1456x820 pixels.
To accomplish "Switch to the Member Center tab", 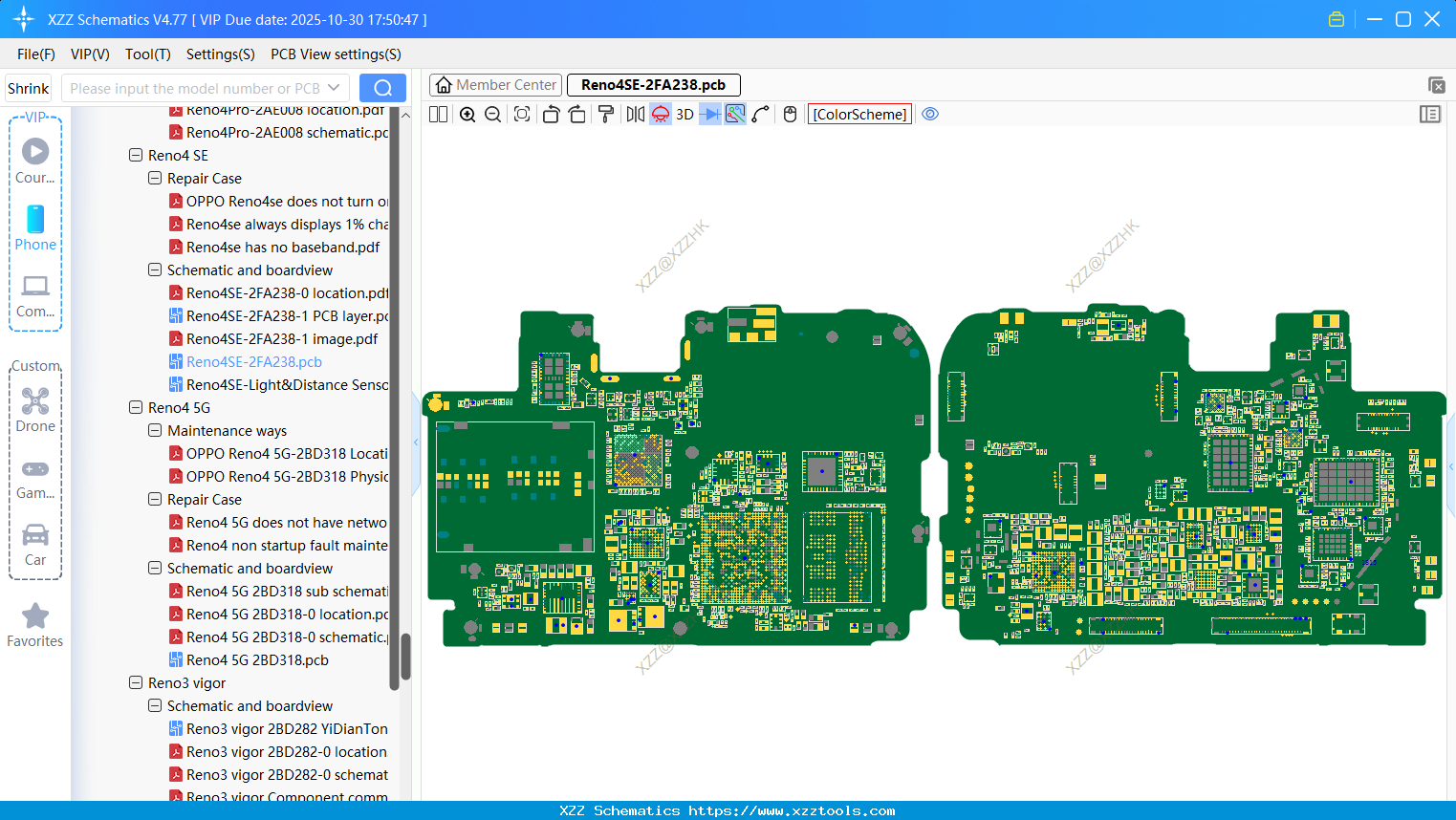I will pos(495,85).
